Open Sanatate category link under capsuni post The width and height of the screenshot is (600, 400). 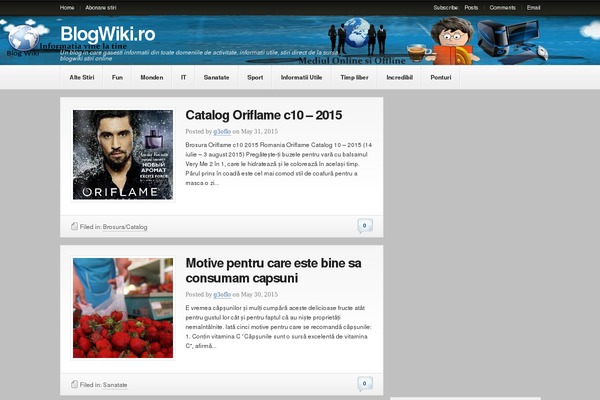[x=115, y=385]
